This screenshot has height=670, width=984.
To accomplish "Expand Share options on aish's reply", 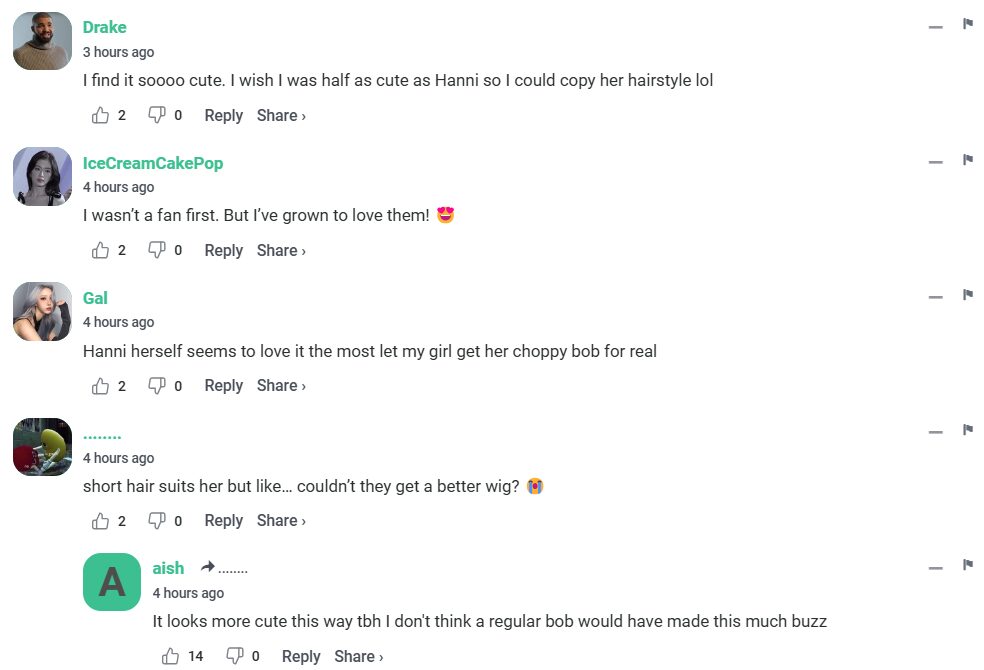I will point(358,657).
